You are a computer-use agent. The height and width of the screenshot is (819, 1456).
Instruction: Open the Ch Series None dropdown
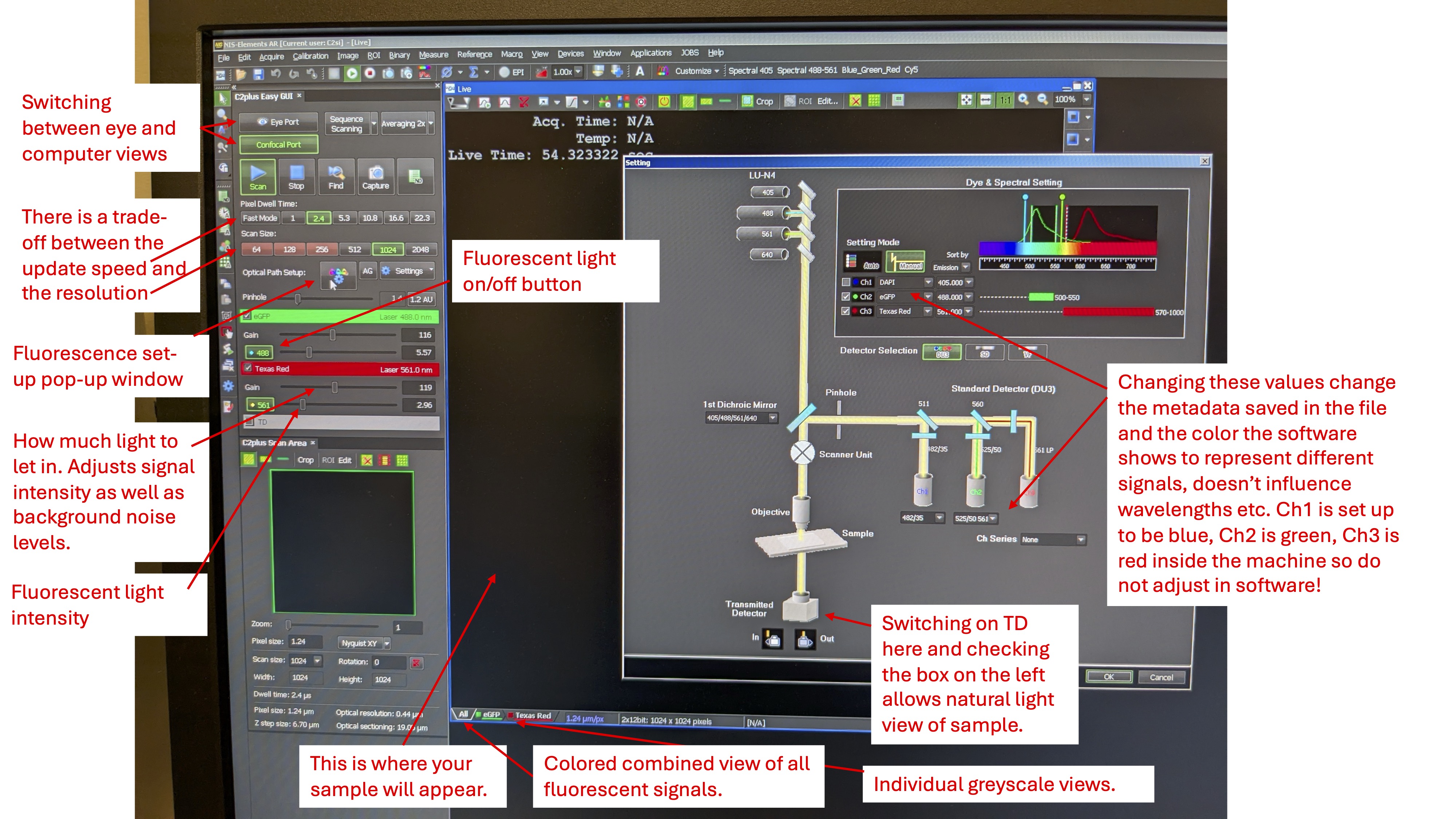1081,539
